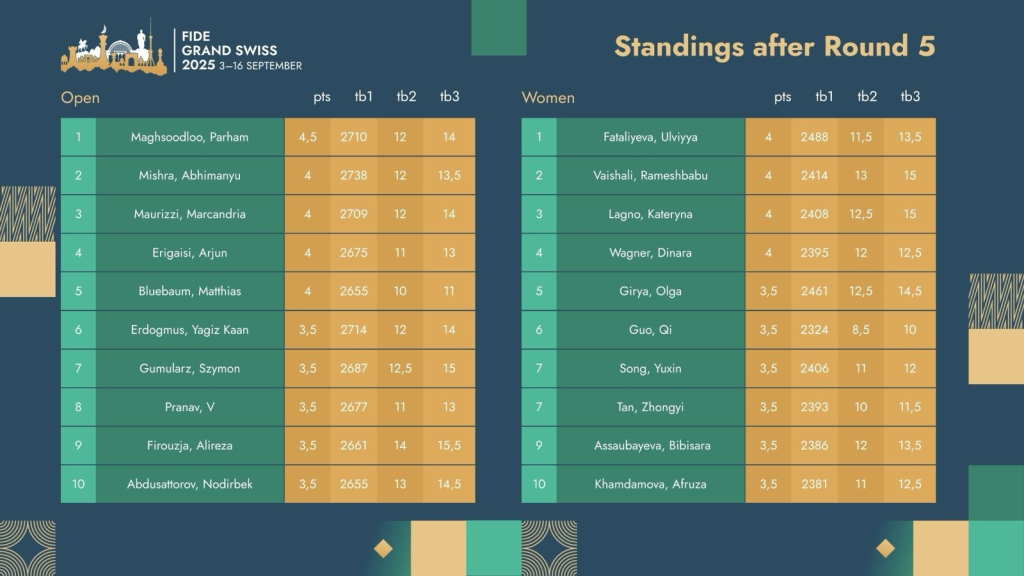Click Erigaisi, Arjun's name
The image size is (1024, 576).
[190, 253]
